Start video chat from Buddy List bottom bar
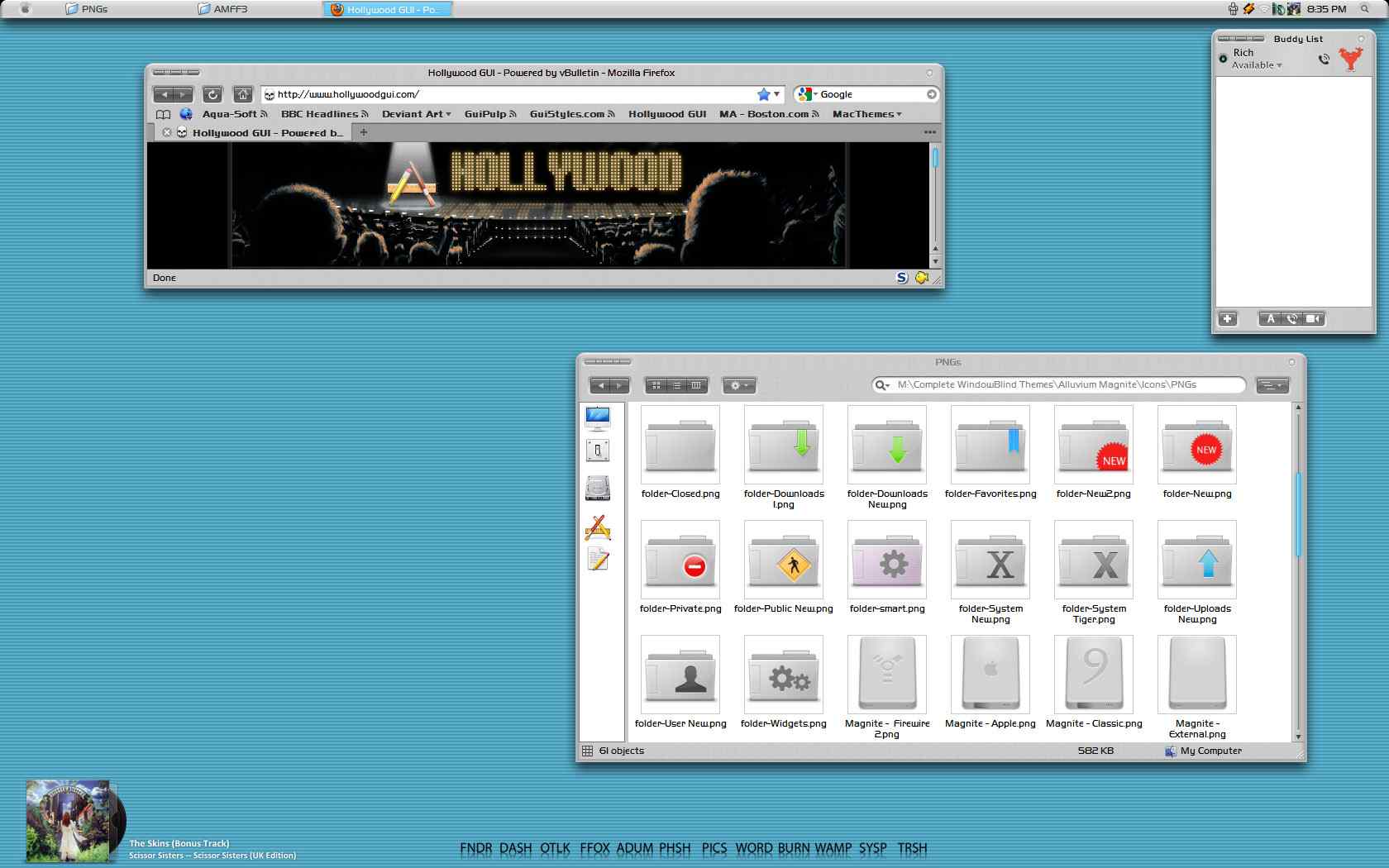 pos(1314,319)
